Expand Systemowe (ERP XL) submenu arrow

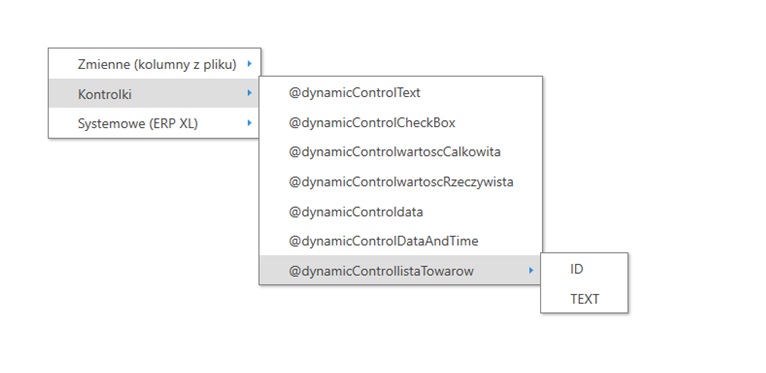(x=250, y=123)
